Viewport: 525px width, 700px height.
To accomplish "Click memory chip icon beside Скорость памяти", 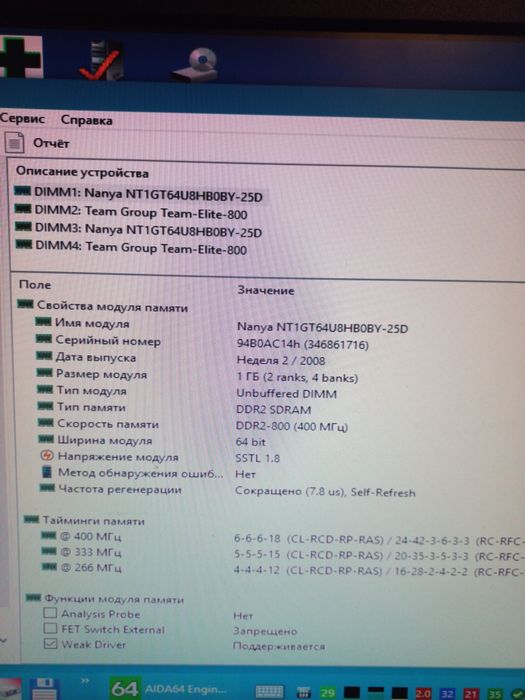I will click(46, 422).
